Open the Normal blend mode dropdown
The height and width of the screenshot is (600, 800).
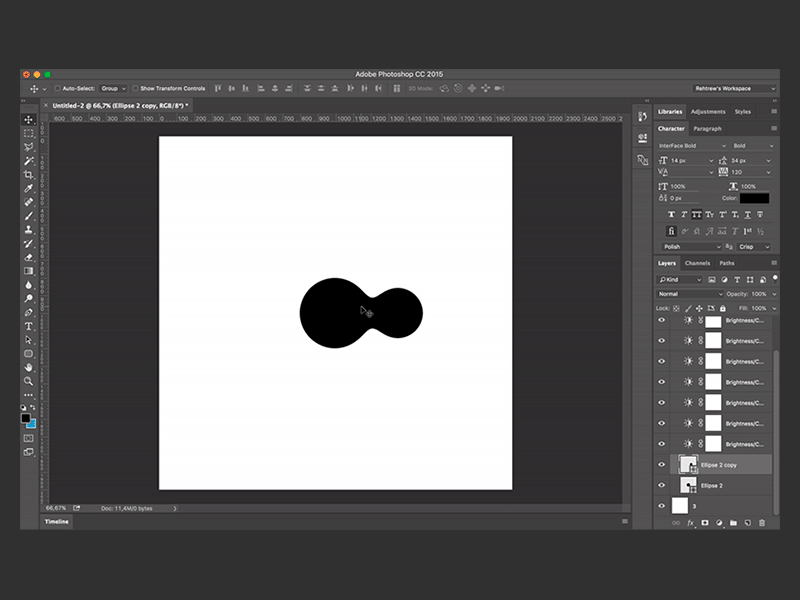690,294
